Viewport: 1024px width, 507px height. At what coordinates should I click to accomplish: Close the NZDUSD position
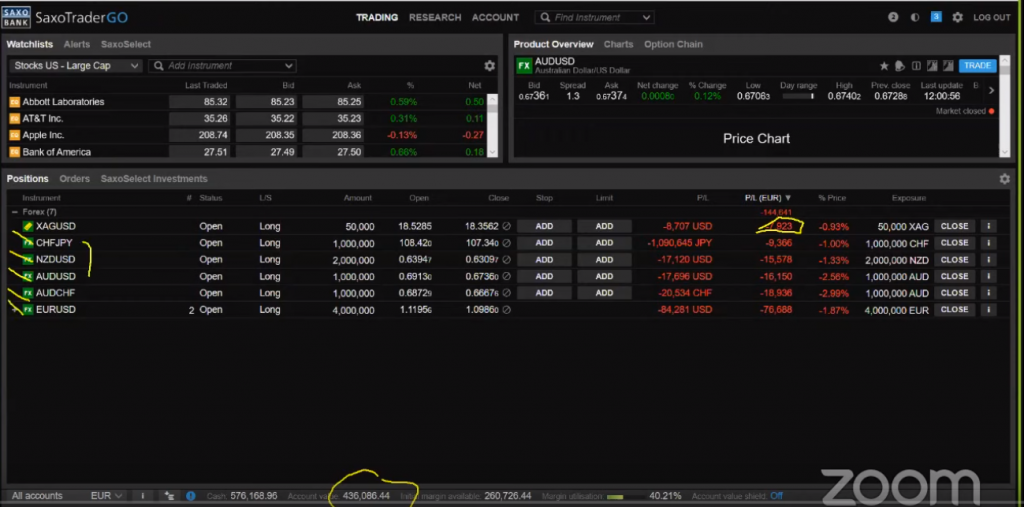[x=954, y=259]
